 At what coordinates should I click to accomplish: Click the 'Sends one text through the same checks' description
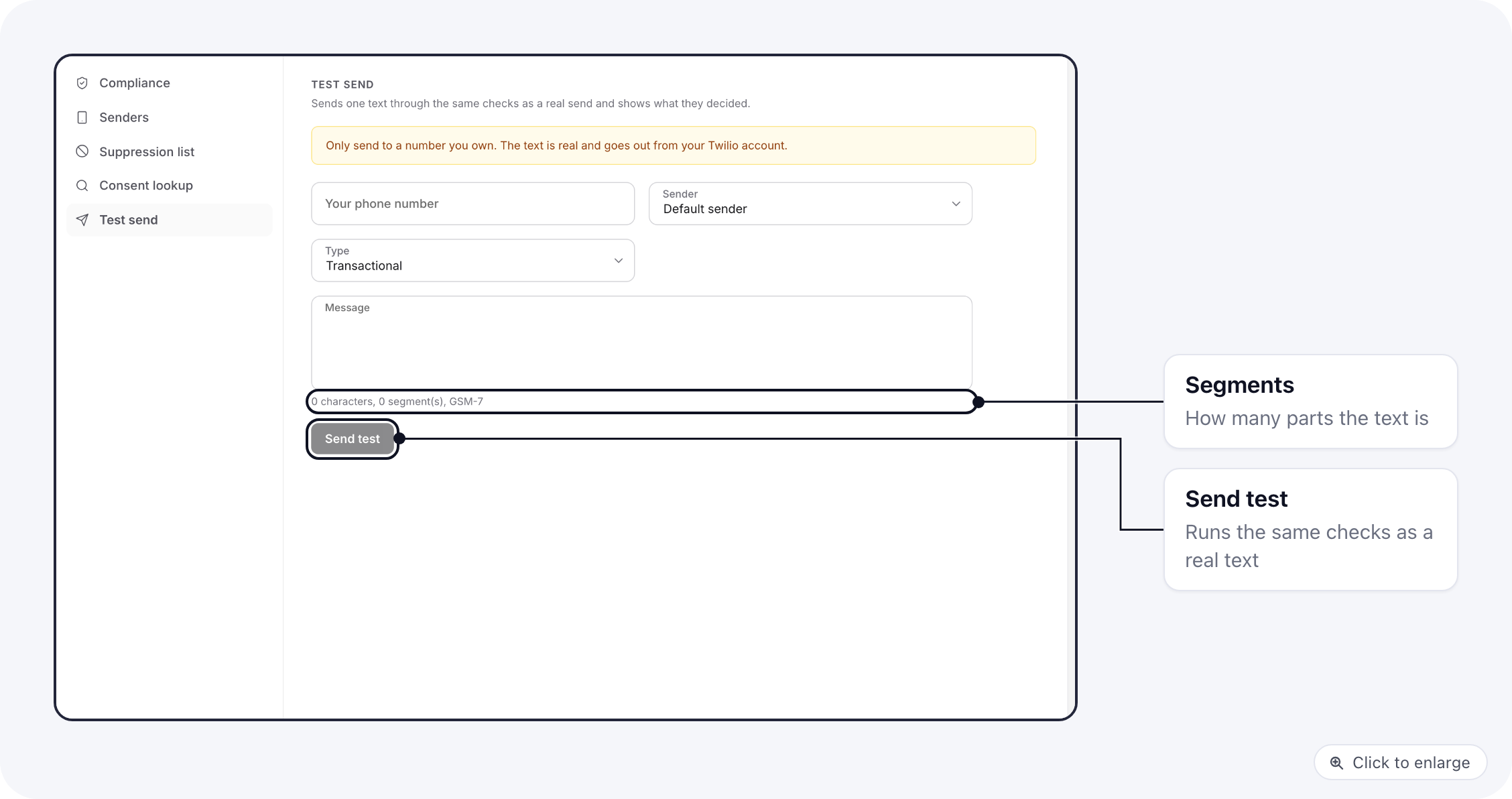click(531, 104)
